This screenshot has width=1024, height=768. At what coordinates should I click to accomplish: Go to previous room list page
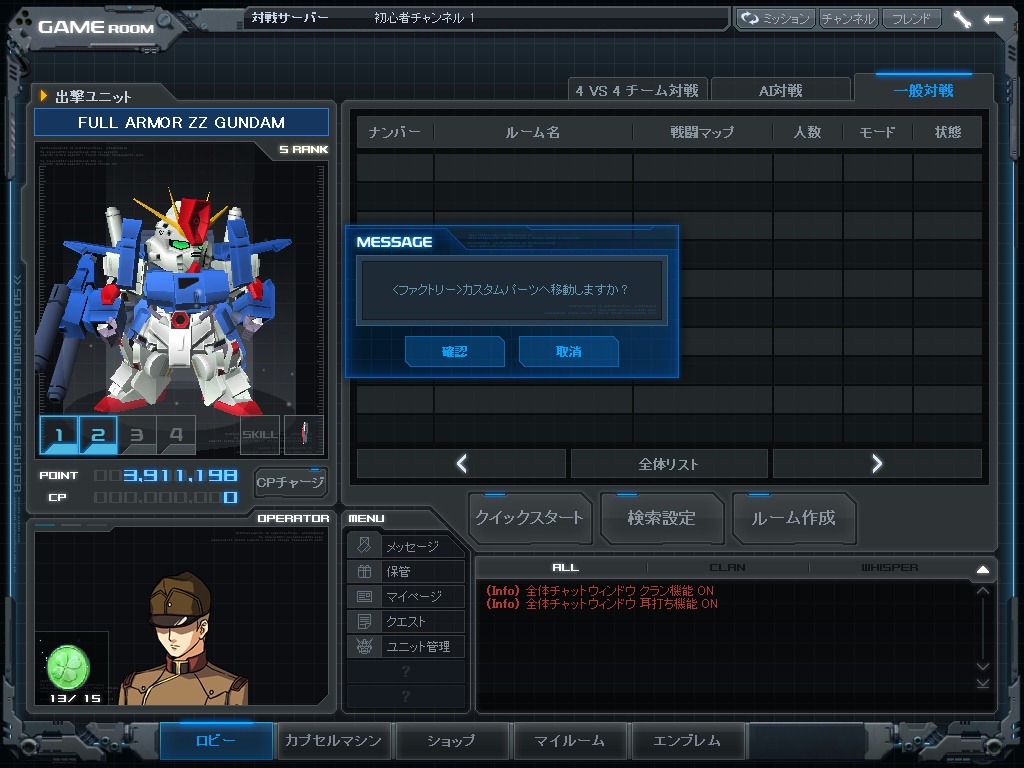(x=461, y=463)
